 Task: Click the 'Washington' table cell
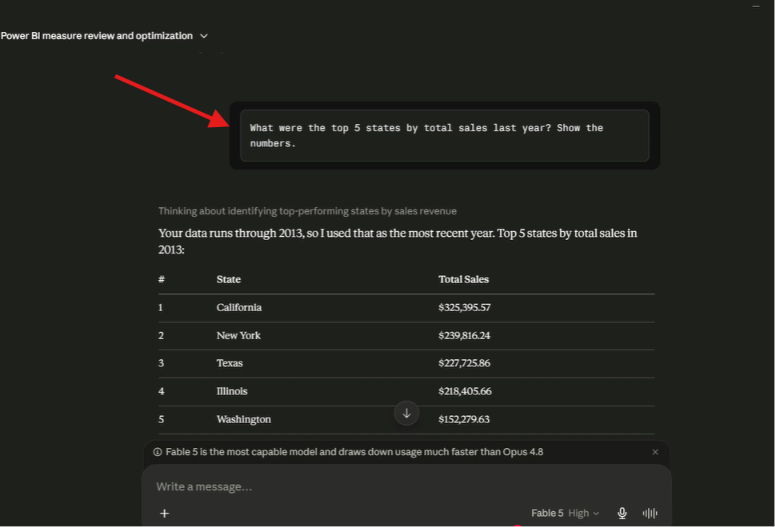point(243,419)
